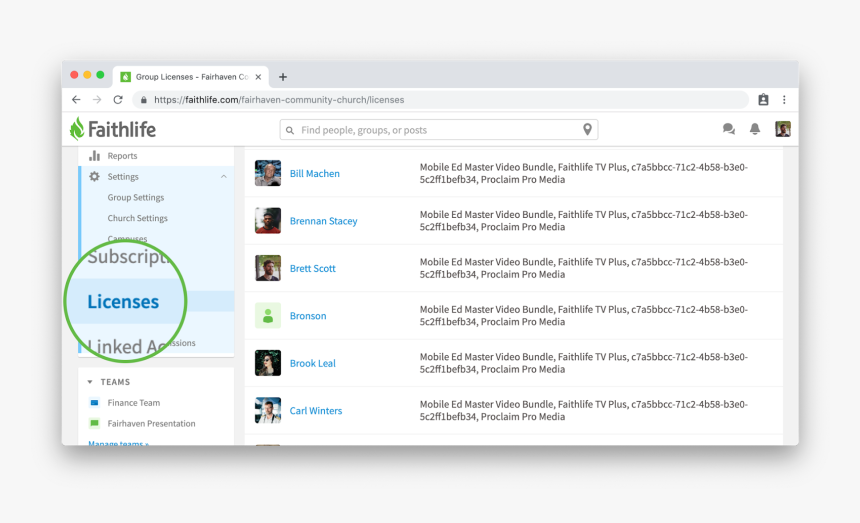
Task: Click in the Find people search field
Action: pos(439,130)
